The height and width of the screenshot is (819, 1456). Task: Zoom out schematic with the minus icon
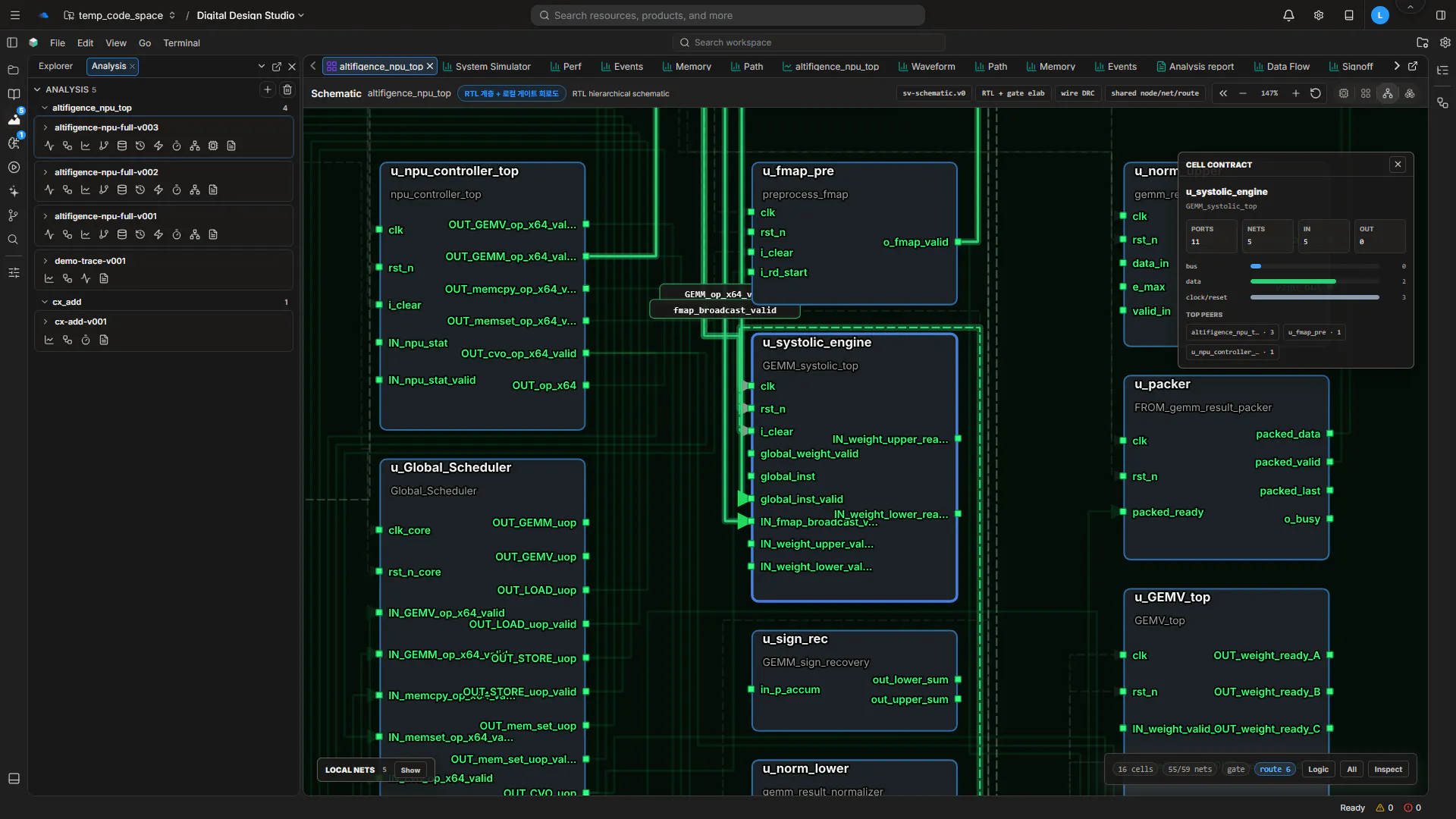1243,93
